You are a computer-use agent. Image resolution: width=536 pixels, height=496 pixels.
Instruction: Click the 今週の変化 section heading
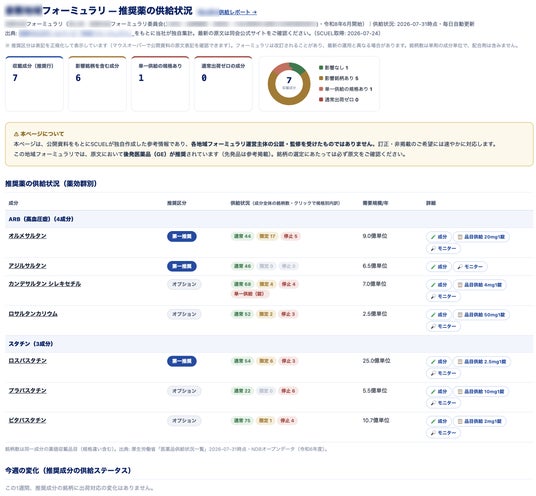coord(68,471)
